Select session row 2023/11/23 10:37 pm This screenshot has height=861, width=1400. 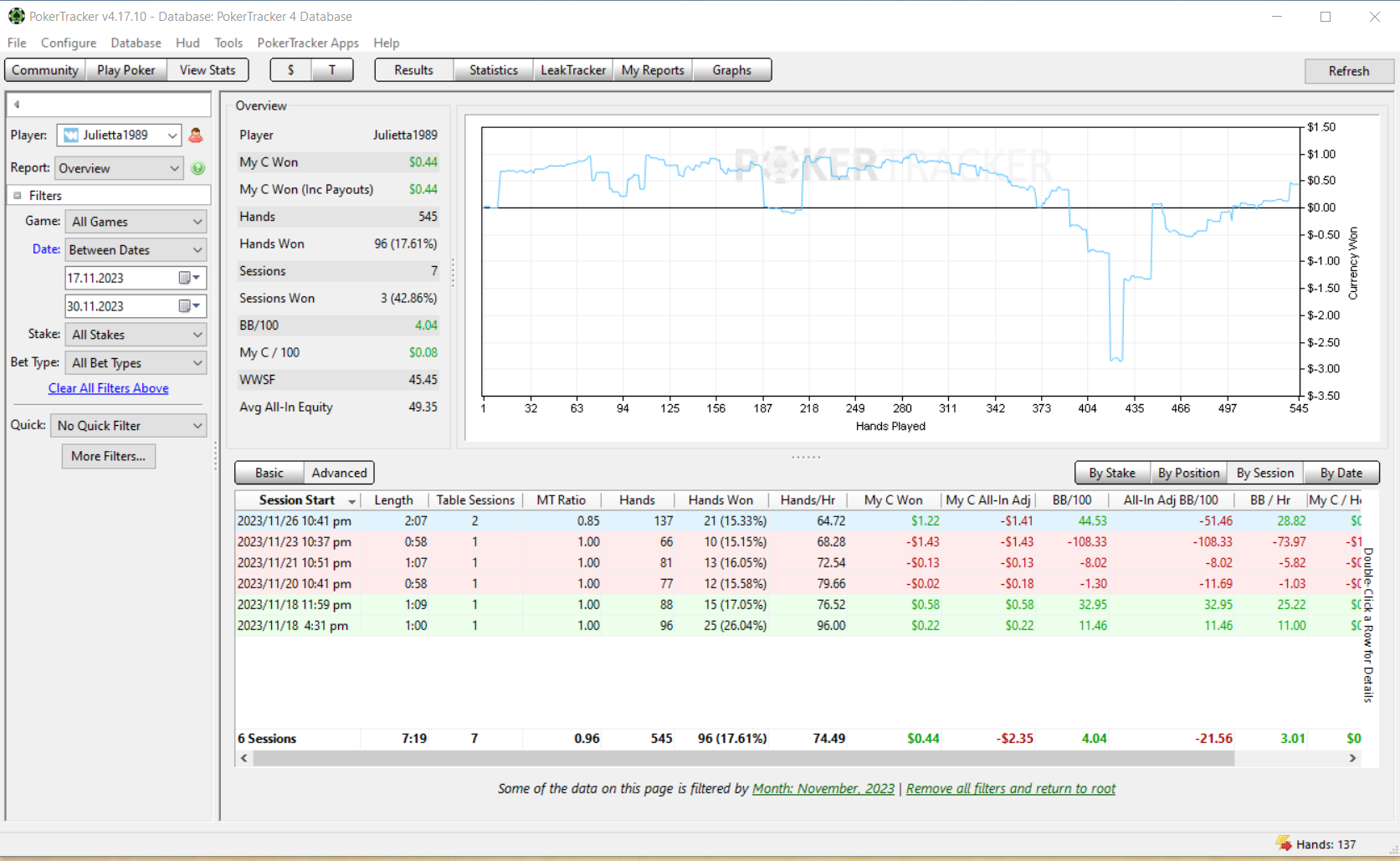coord(798,541)
